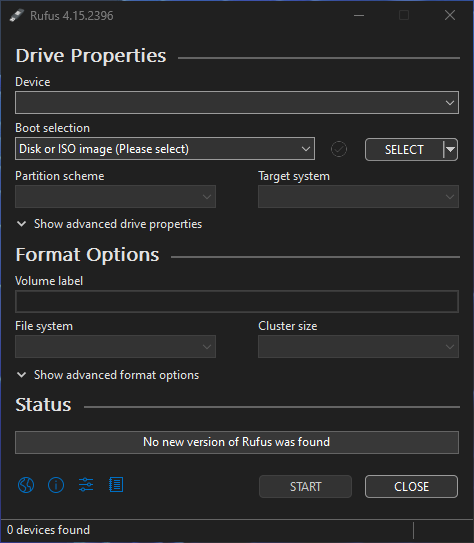Viewport: 474px width, 543px height.
Task: Click the Volume label input field
Action: click(237, 302)
